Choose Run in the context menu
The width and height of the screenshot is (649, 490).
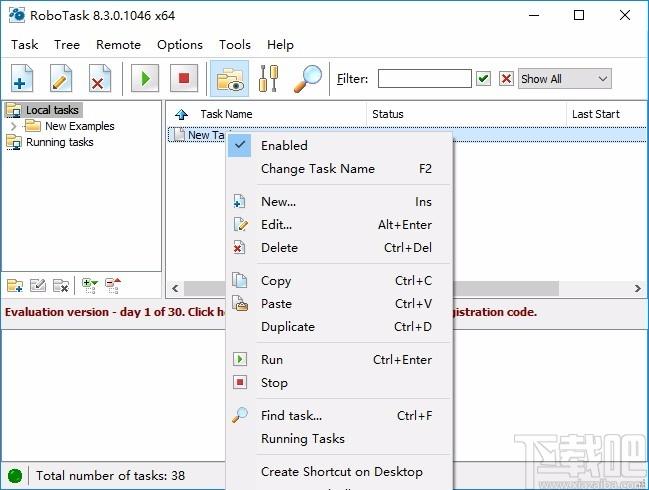340,360
